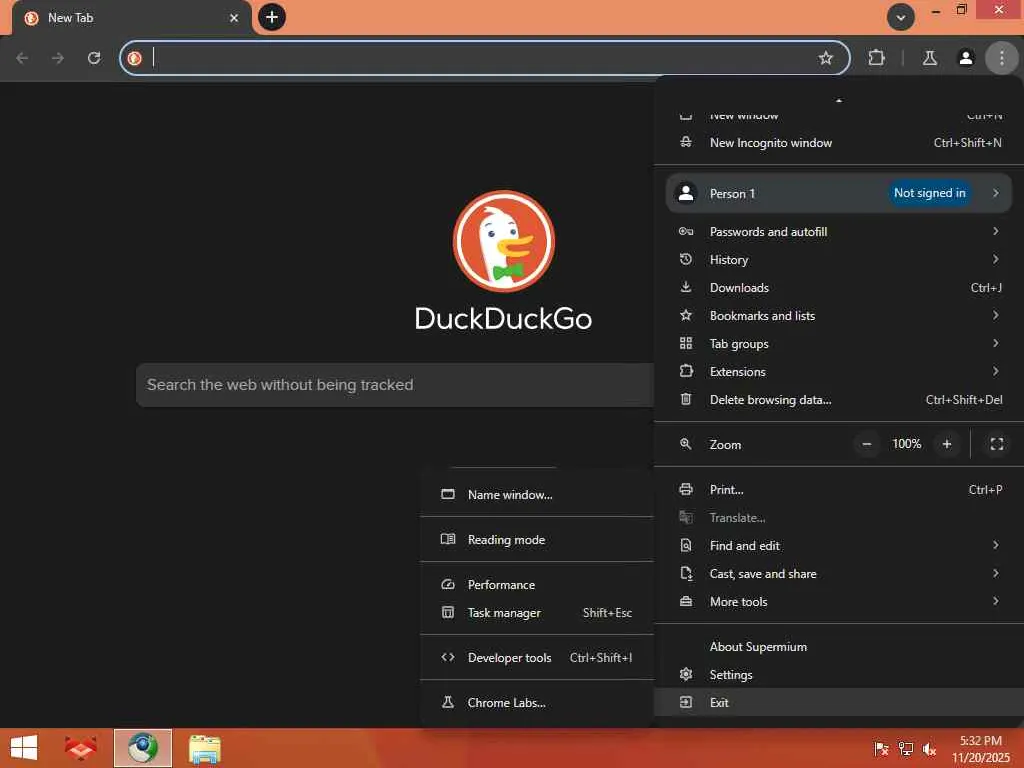Click the 100% zoom value

[906, 444]
